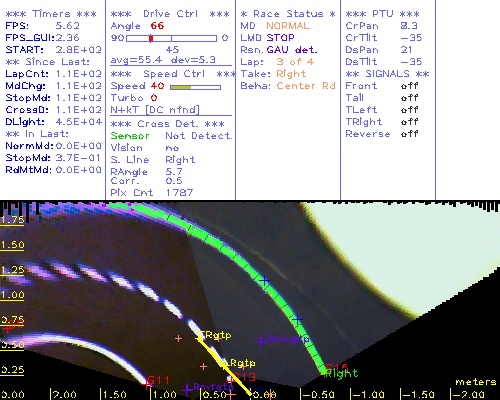Click the green Sensor label in Cross Det.
500x400 pixels.
(130, 136)
